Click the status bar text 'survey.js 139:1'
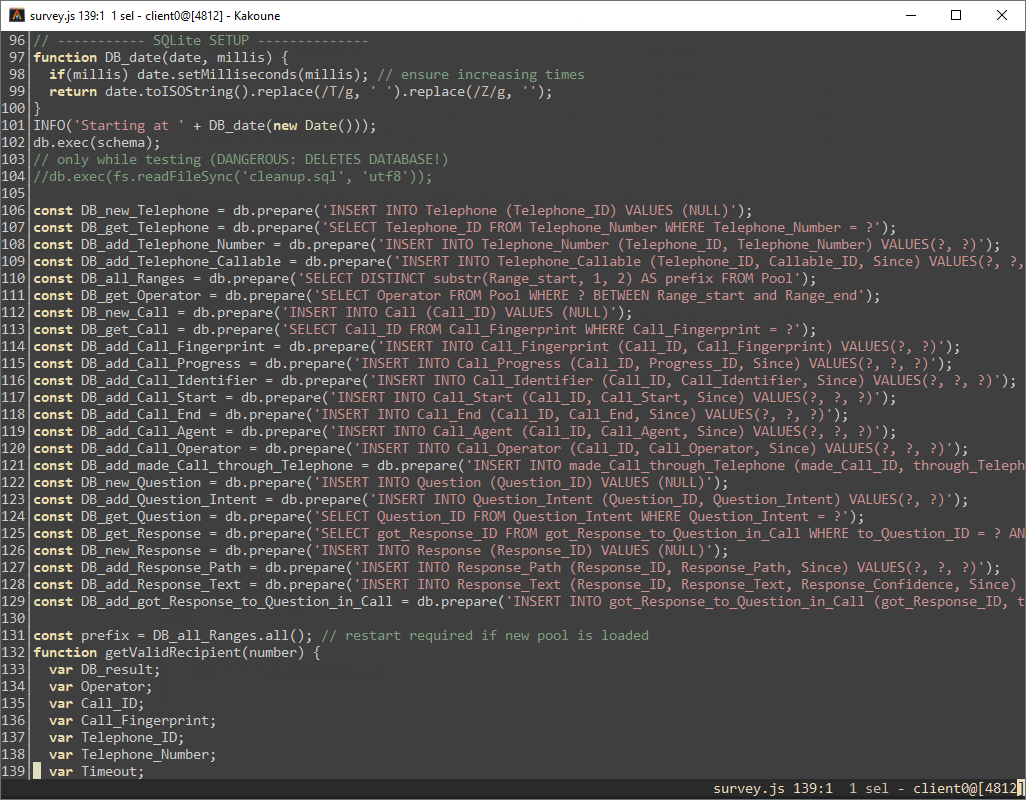The width and height of the screenshot is (1026, 800). pyautogui.click(x=773, y=789)
